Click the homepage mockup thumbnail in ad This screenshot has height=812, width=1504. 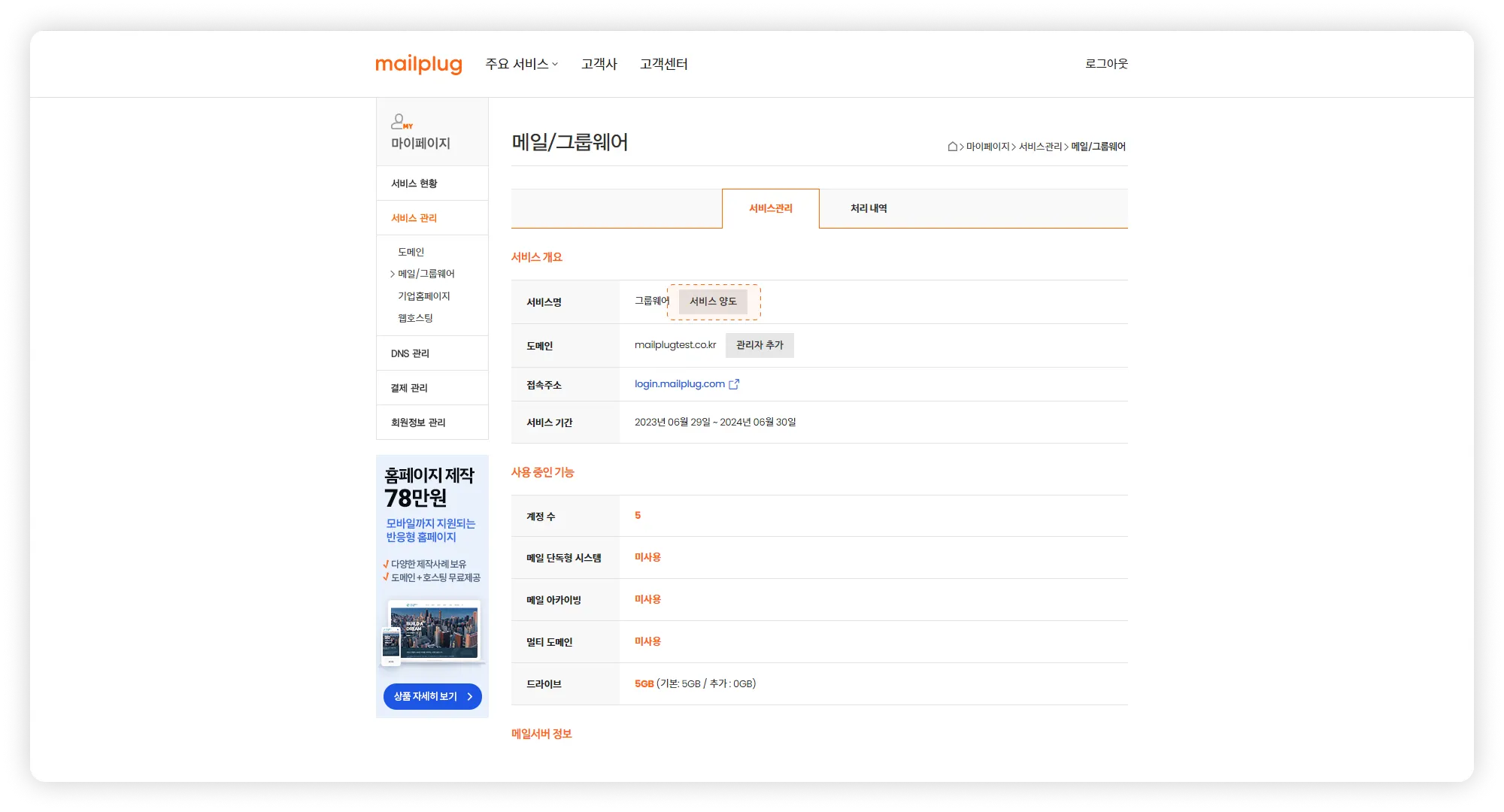(x=433, y=632)
